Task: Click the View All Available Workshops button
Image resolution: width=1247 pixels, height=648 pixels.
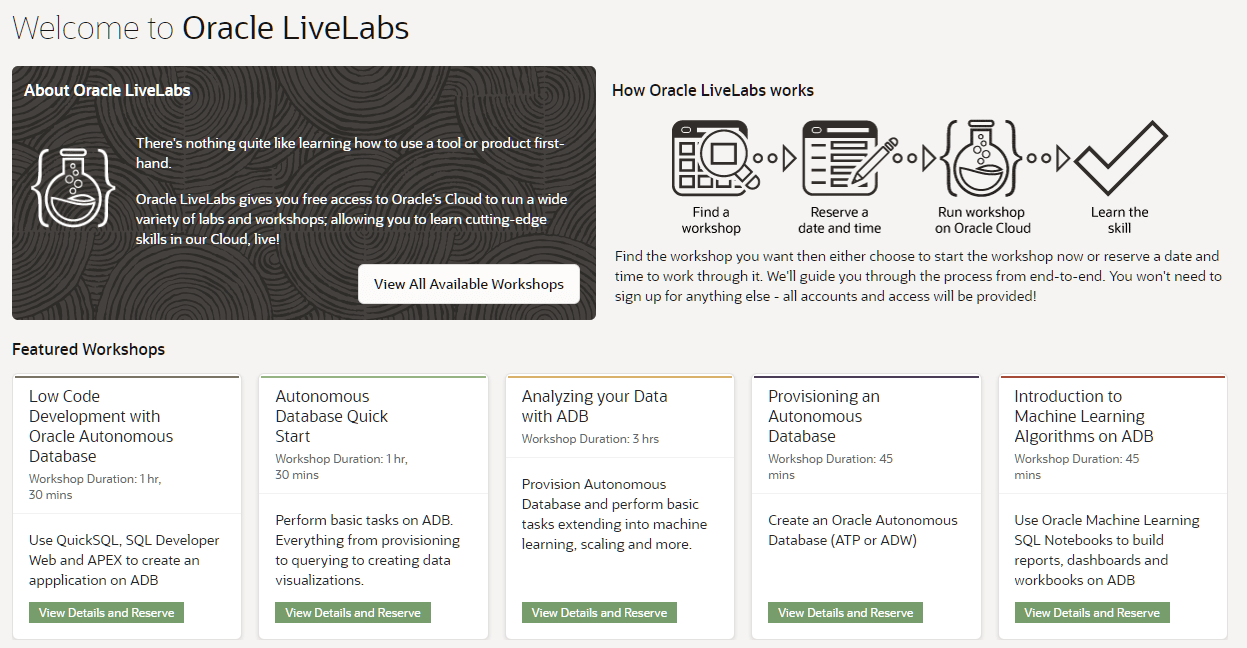Action: (x=468, y=284)
